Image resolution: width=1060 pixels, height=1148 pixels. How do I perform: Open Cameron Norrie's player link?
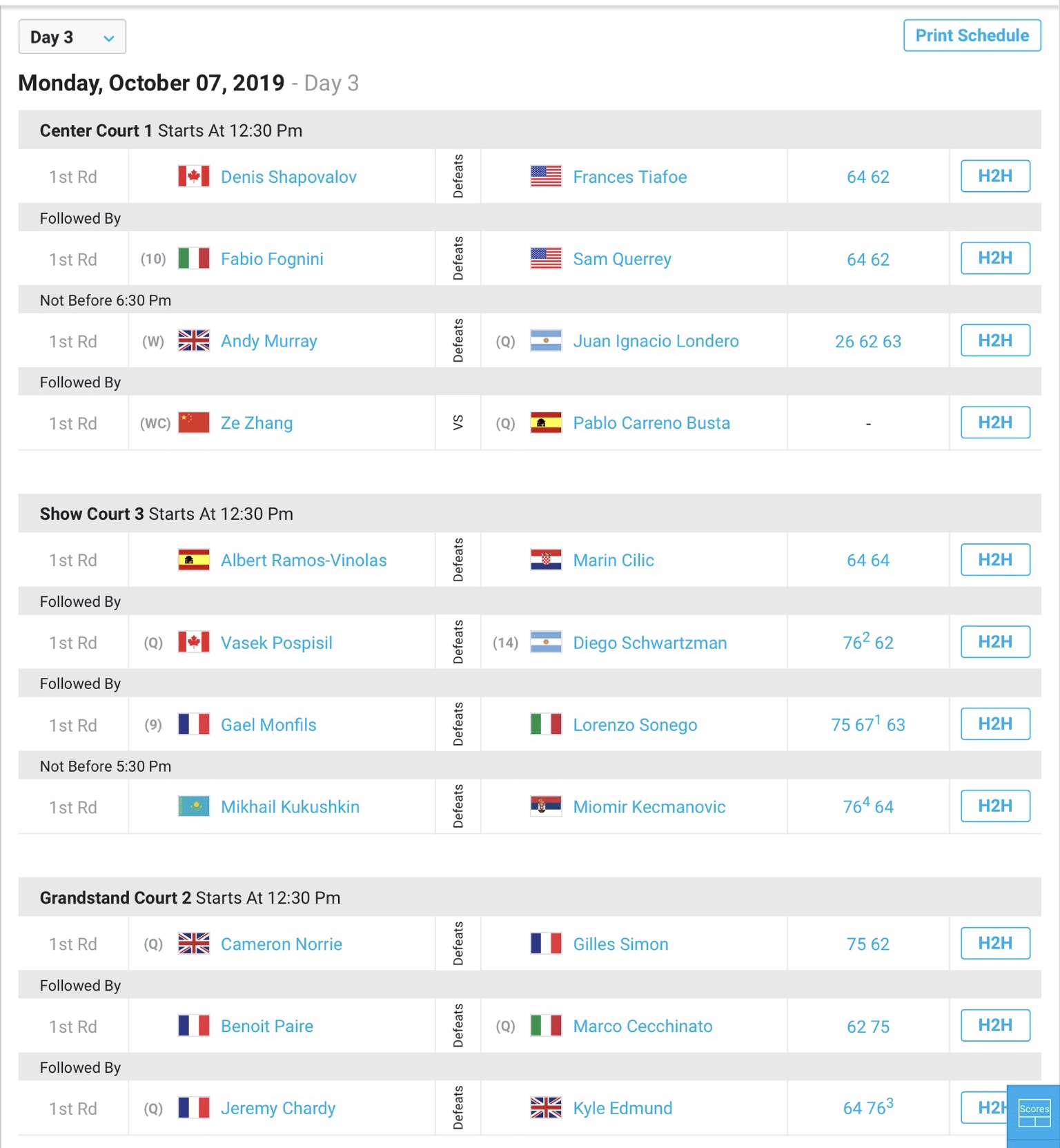(x=282, y=944)
